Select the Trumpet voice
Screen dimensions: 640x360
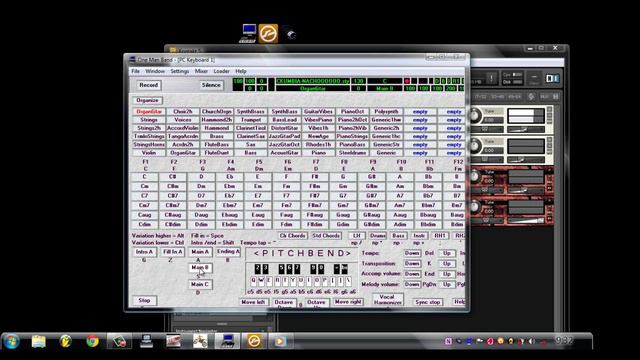pos(251,120)
